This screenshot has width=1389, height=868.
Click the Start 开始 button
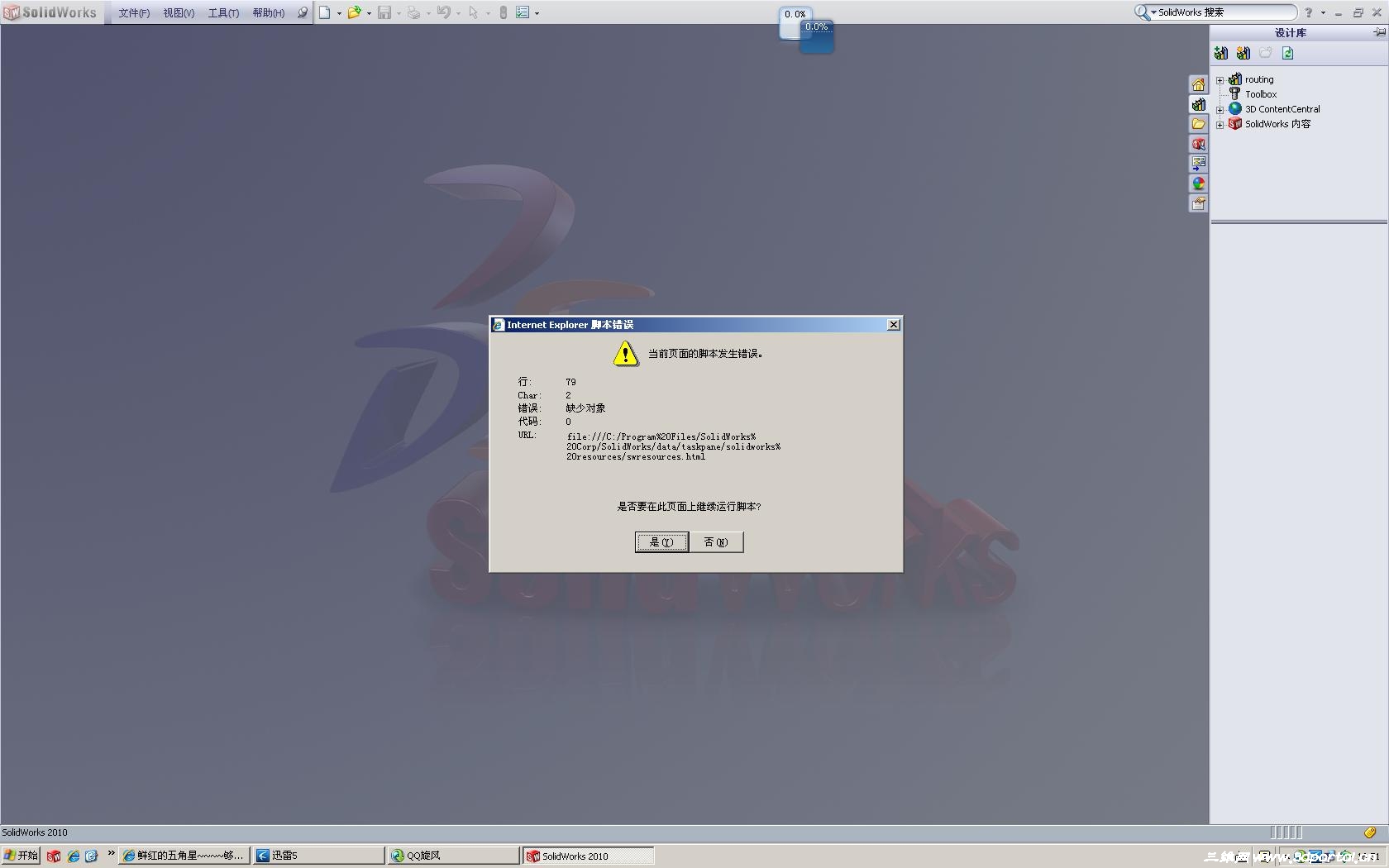(21, 856)
